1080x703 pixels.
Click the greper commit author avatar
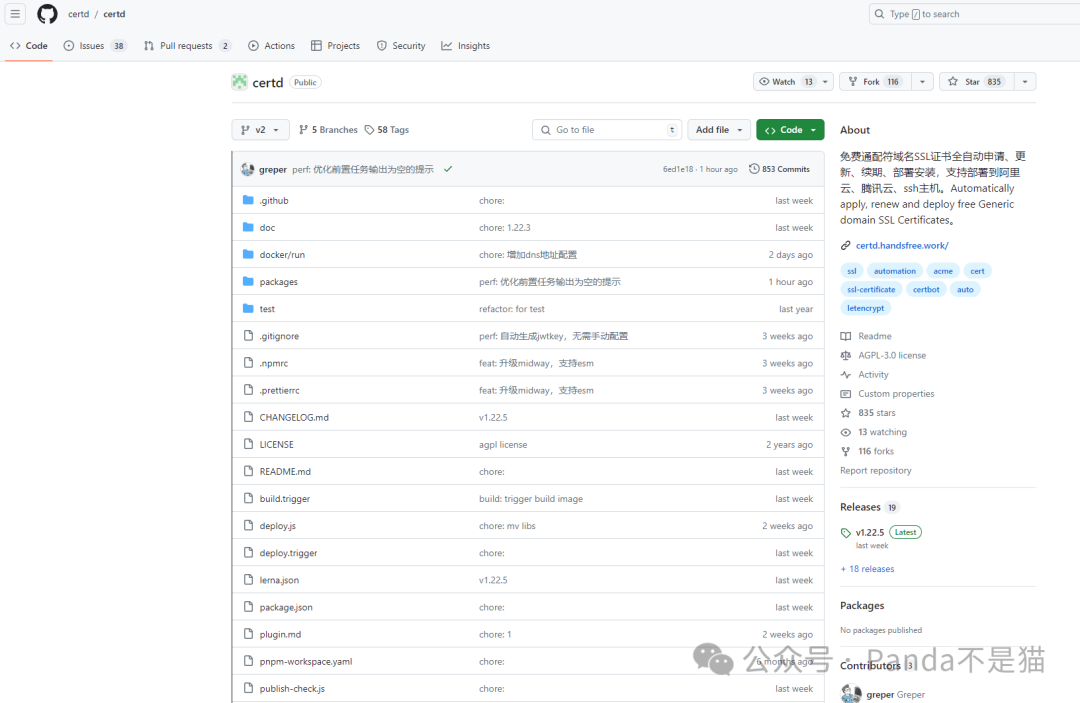(247, 169)
